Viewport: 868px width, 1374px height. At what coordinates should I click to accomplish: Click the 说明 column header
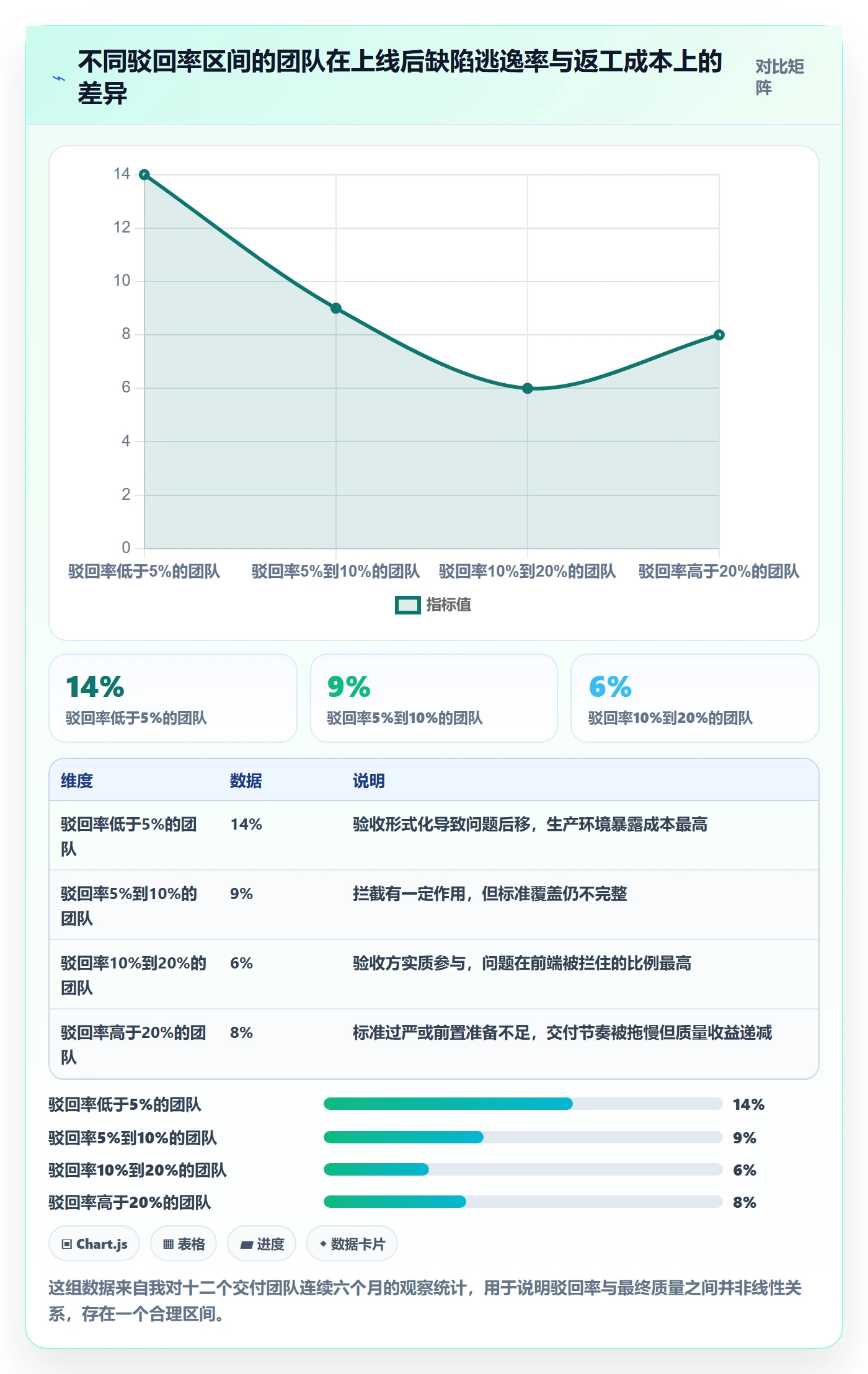369,781
